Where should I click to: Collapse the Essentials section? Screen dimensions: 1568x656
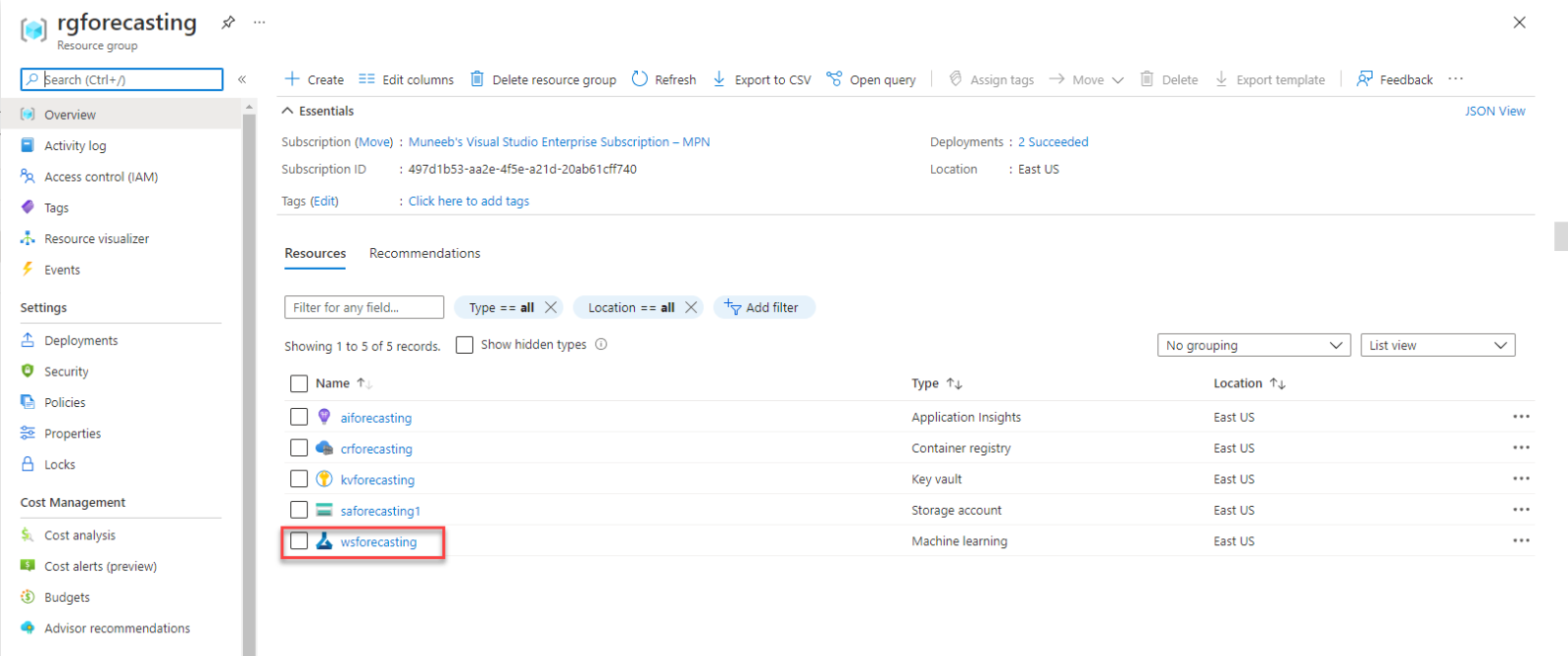pos(288,111)
